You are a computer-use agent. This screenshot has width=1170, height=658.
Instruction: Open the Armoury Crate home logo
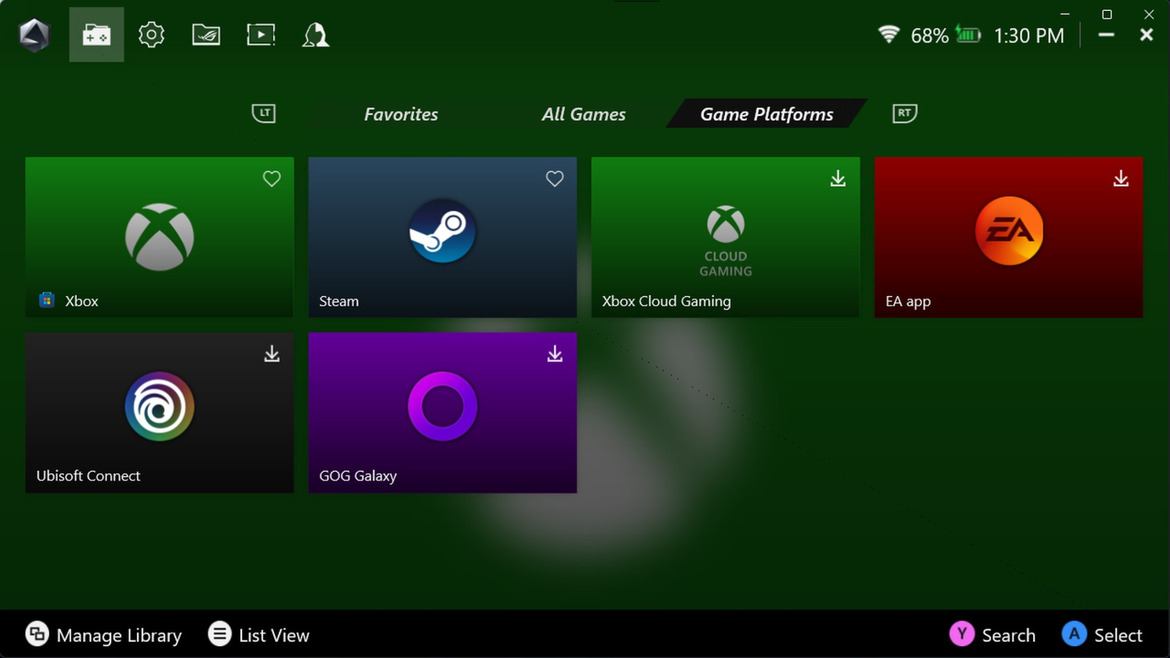point(34,35)
